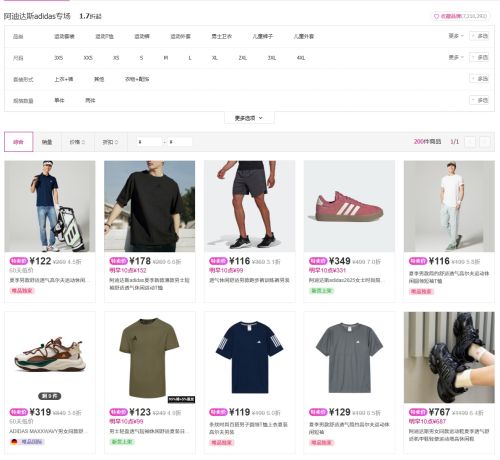Click the purple badge beside ¥767 price
This screenshot has height=460, width=500.
418,412
